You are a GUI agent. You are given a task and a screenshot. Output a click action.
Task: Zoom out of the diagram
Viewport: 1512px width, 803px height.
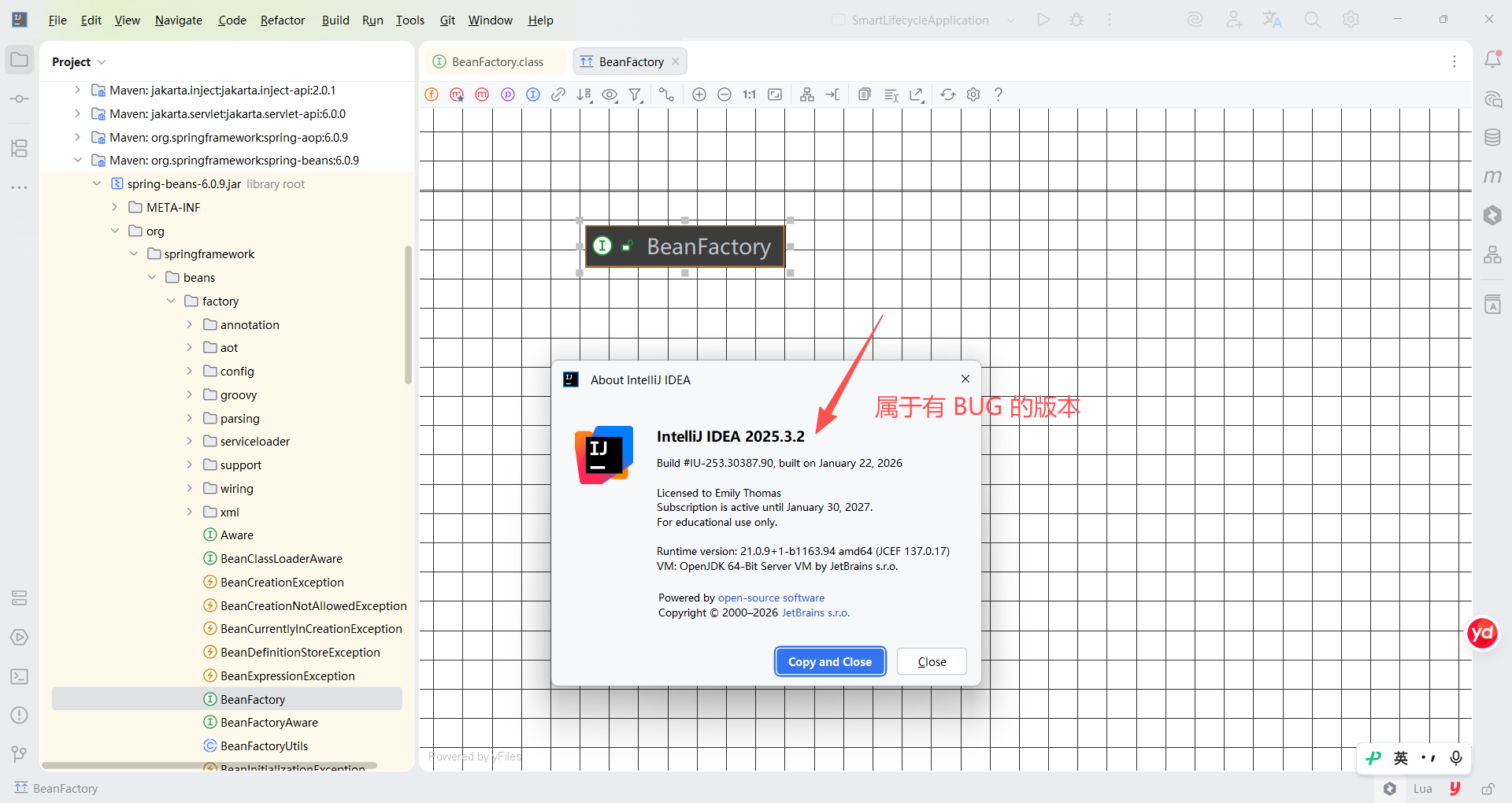724,94
